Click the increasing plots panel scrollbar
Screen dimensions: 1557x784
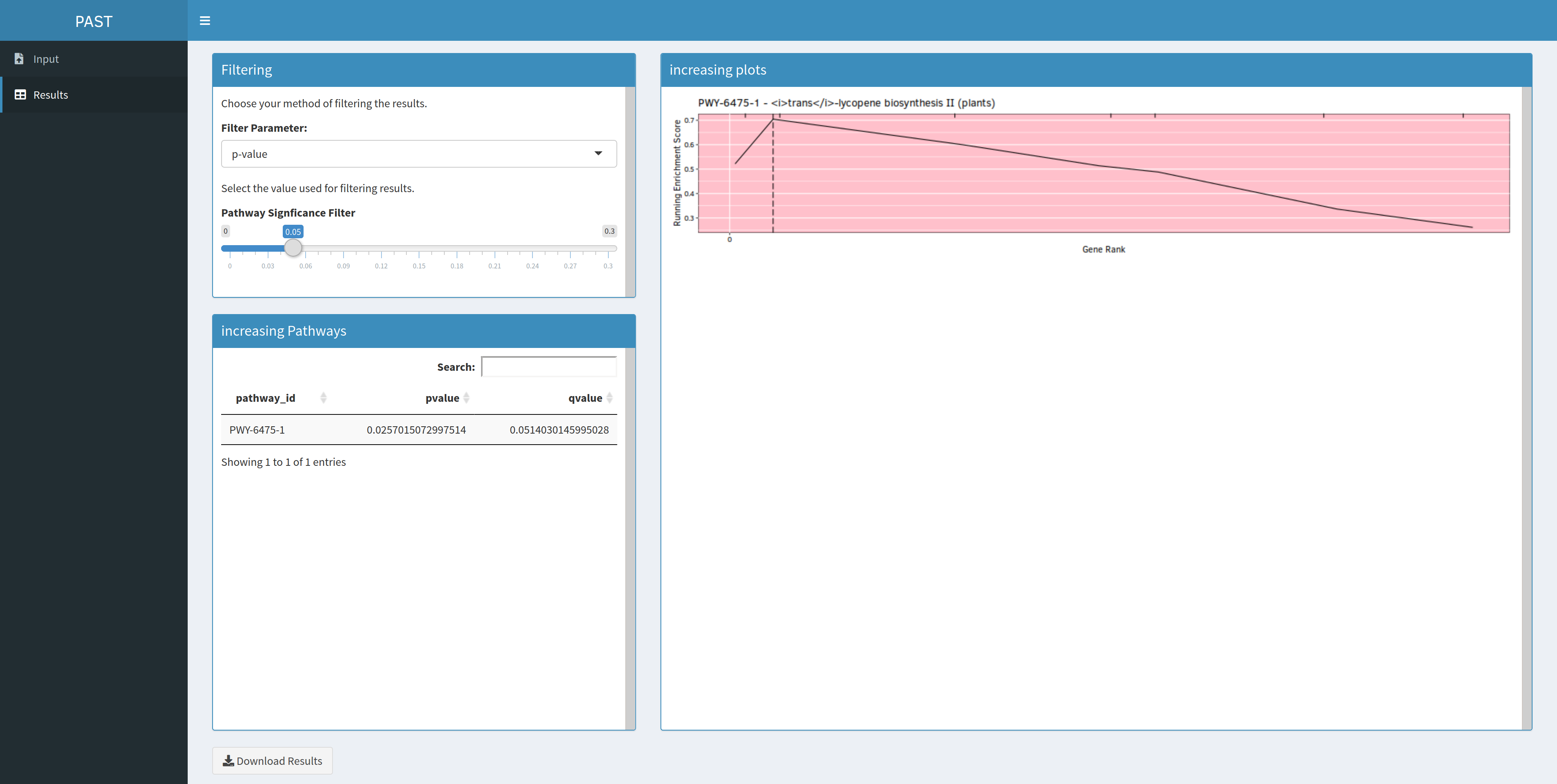(1526, 408)
